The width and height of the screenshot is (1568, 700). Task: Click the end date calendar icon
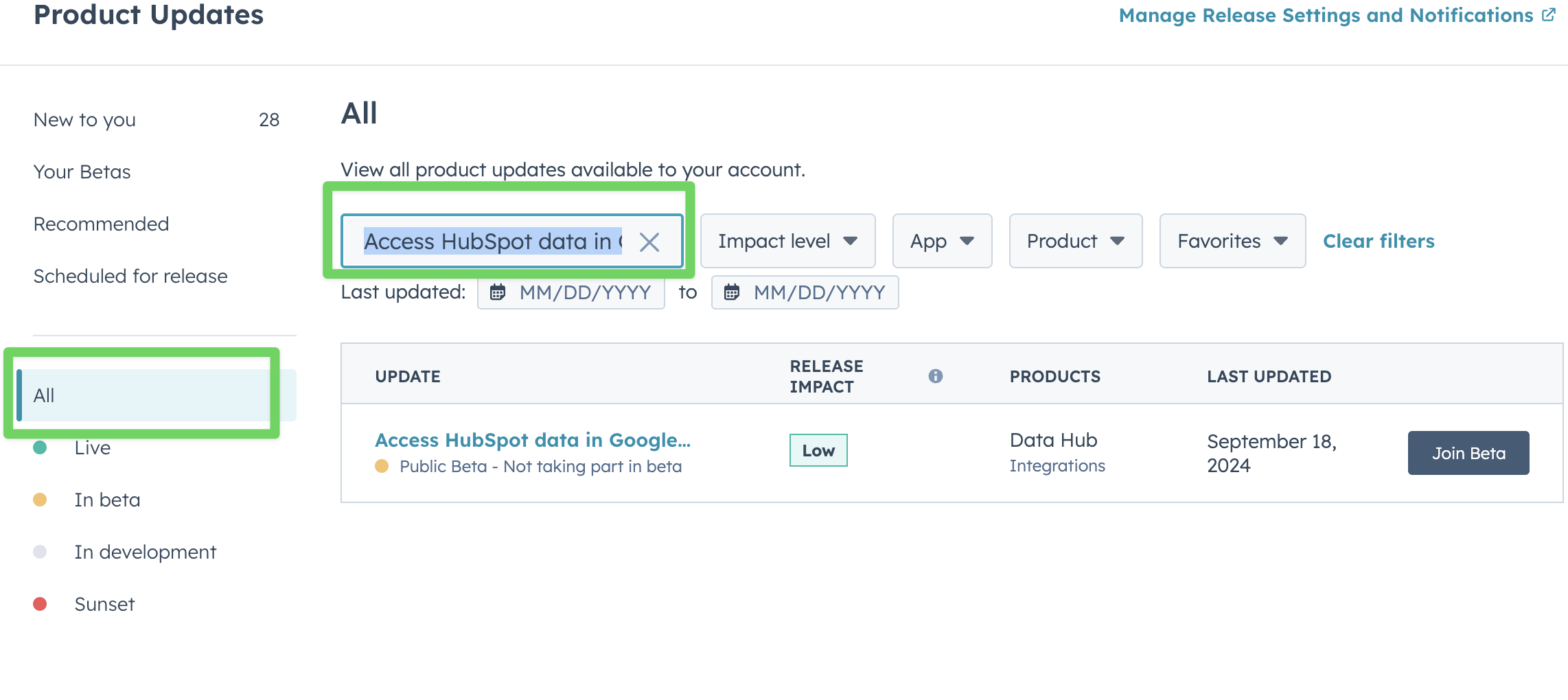[x=732, y=292]
